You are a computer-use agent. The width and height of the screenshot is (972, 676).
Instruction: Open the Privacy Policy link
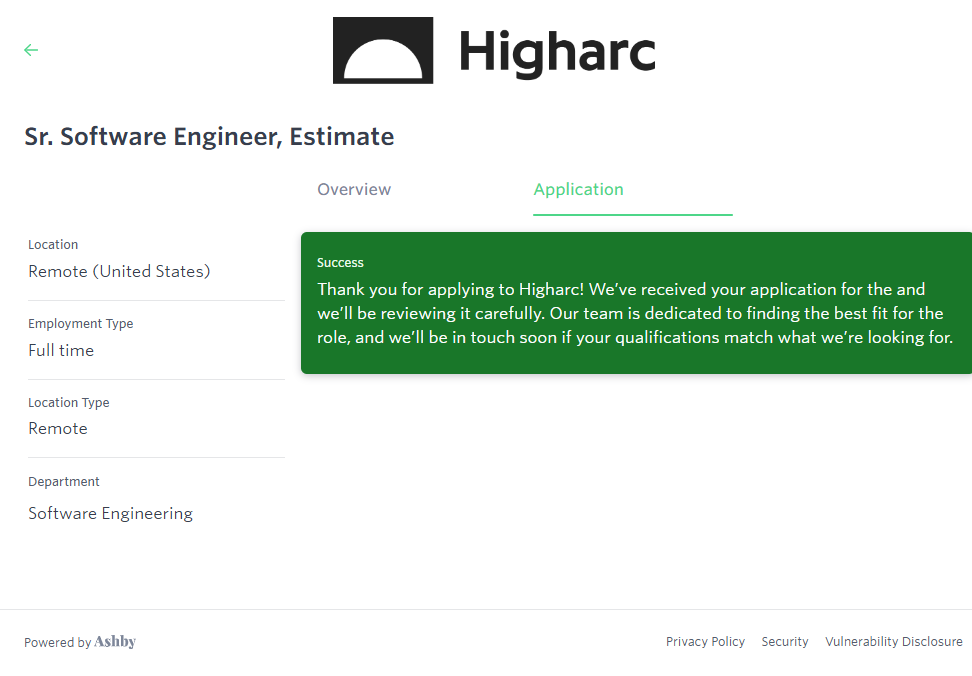pos(705,642)
